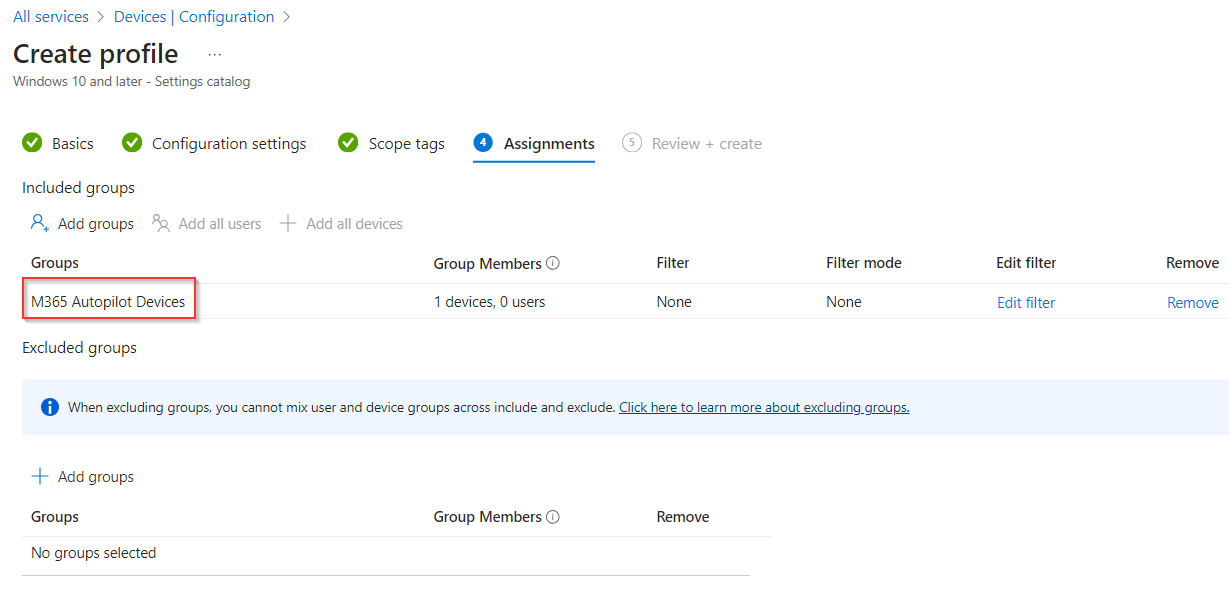
Task: Click the 'Windows 10 and later - Settings catalog' subtitle
Action: click(132, 82)
